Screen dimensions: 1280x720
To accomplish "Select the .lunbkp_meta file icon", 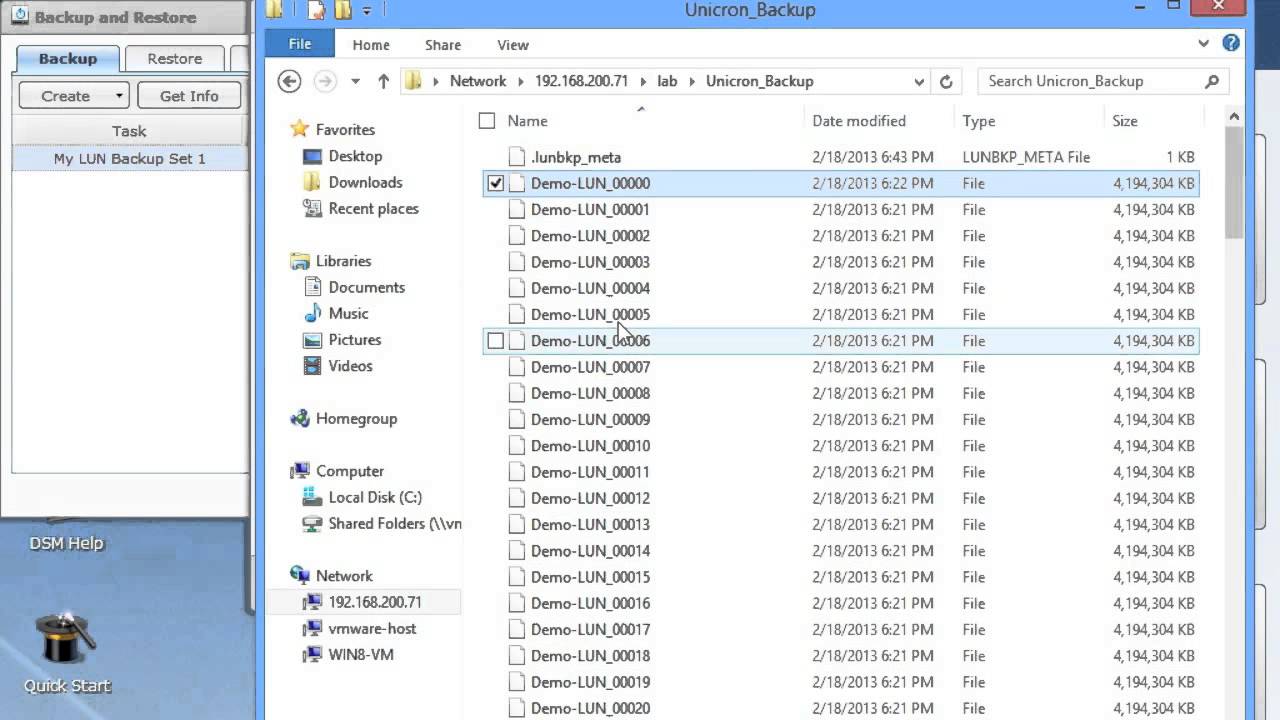I will click(516, 157).
